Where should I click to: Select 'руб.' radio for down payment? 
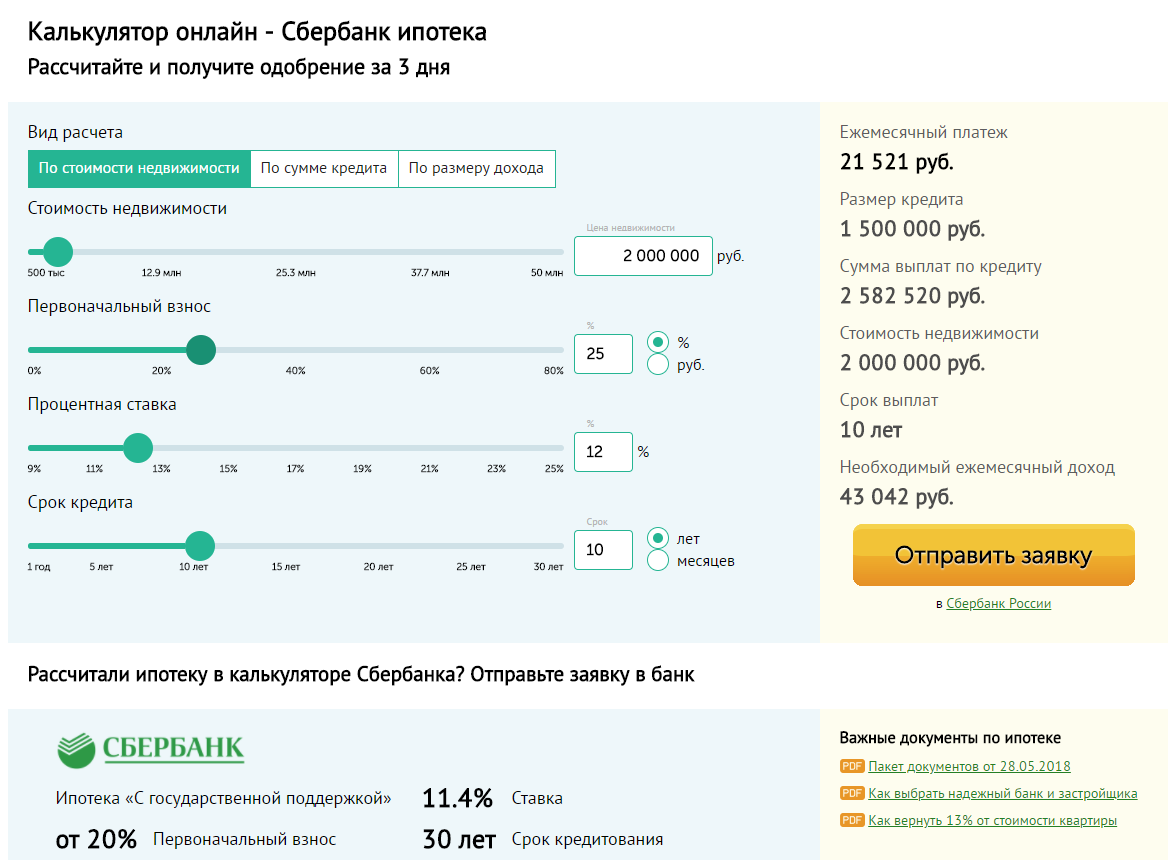click(x=657, y=365)
